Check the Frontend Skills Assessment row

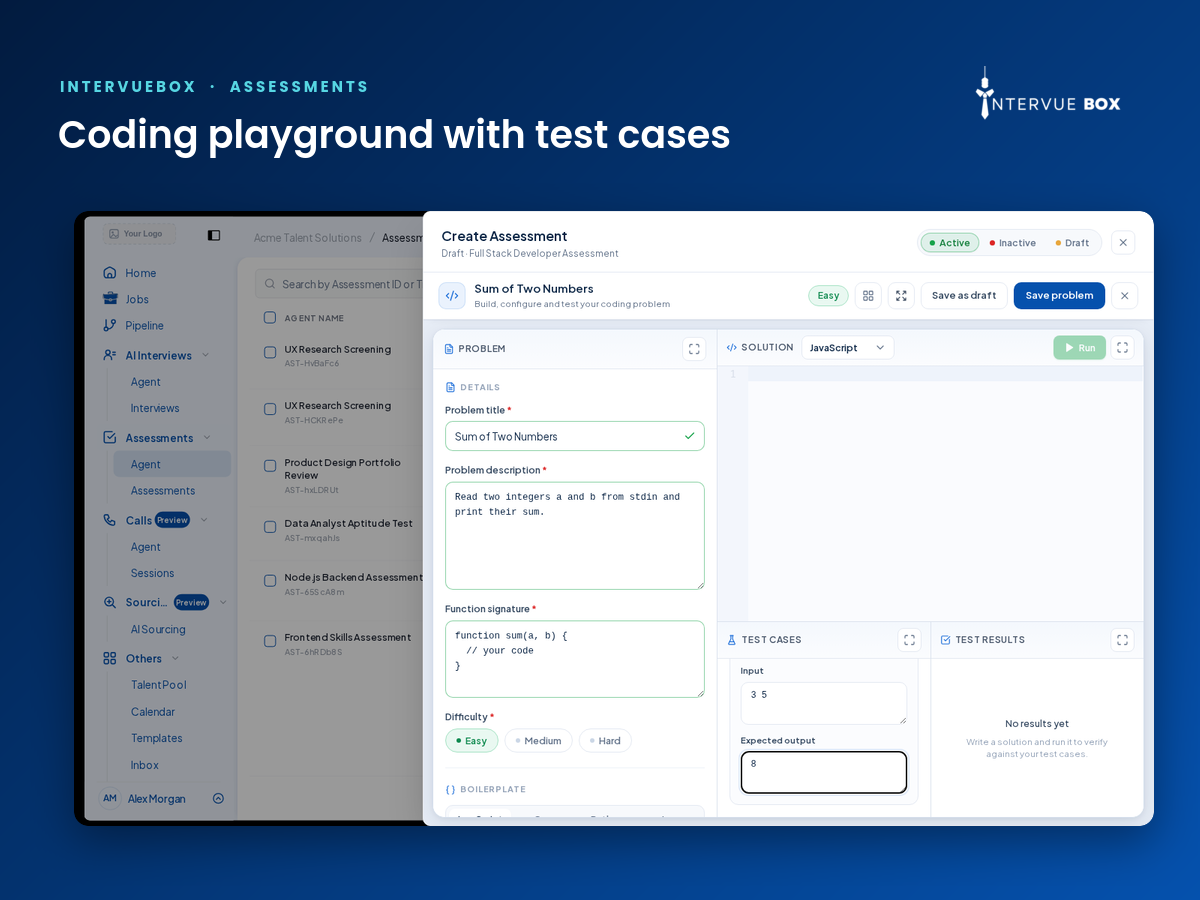click(x=270, y=641)
